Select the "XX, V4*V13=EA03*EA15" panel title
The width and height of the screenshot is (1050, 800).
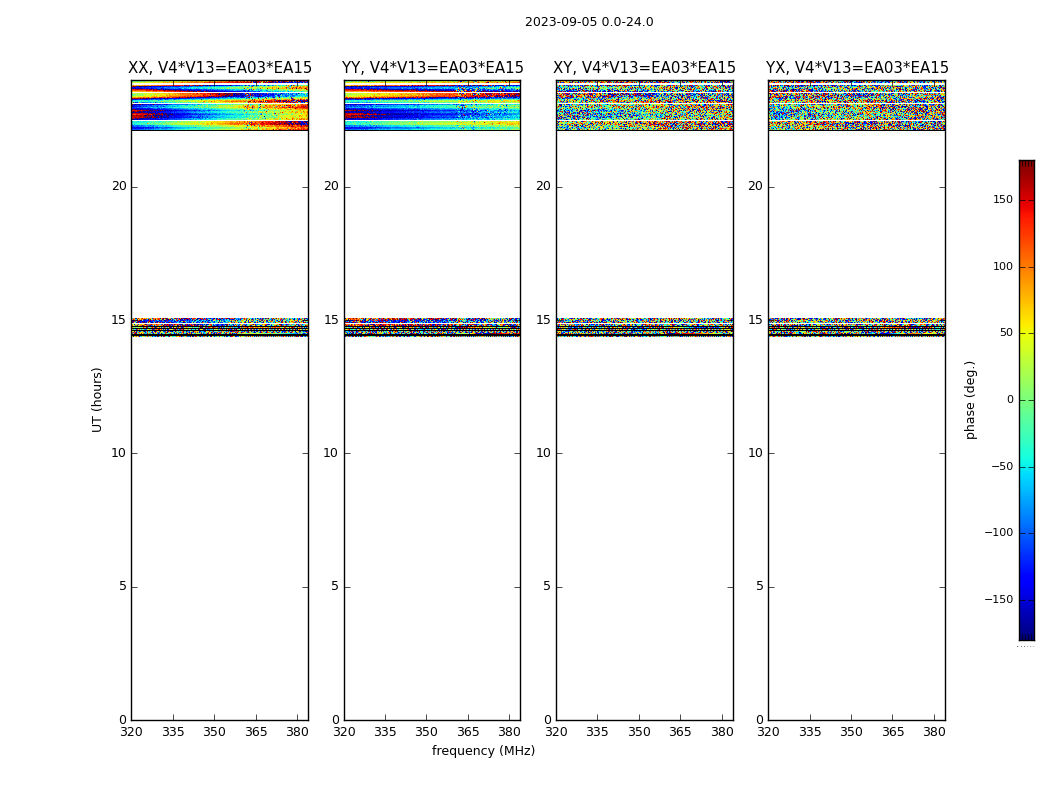click(x=220, y=68)
